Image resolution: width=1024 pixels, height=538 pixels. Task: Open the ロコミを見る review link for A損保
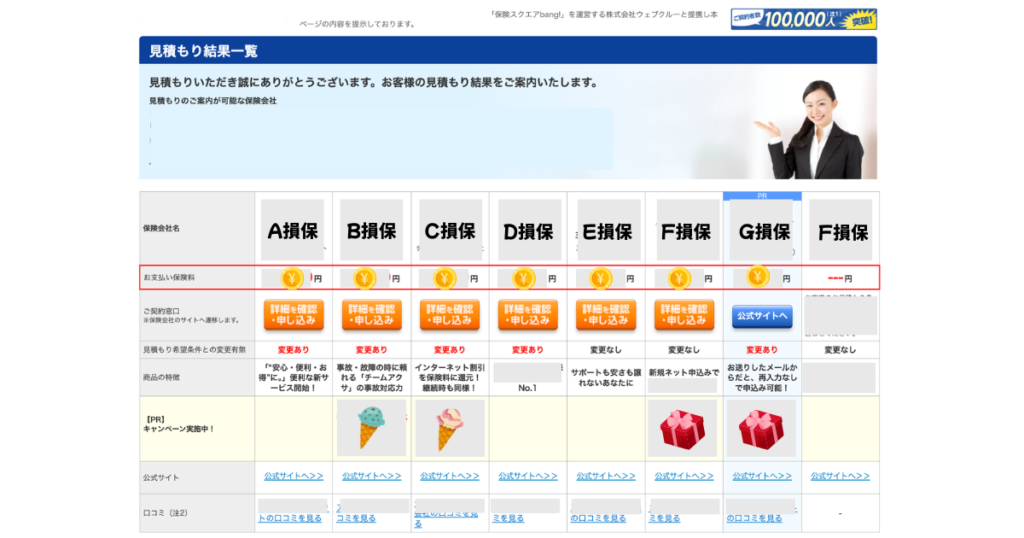290,518
